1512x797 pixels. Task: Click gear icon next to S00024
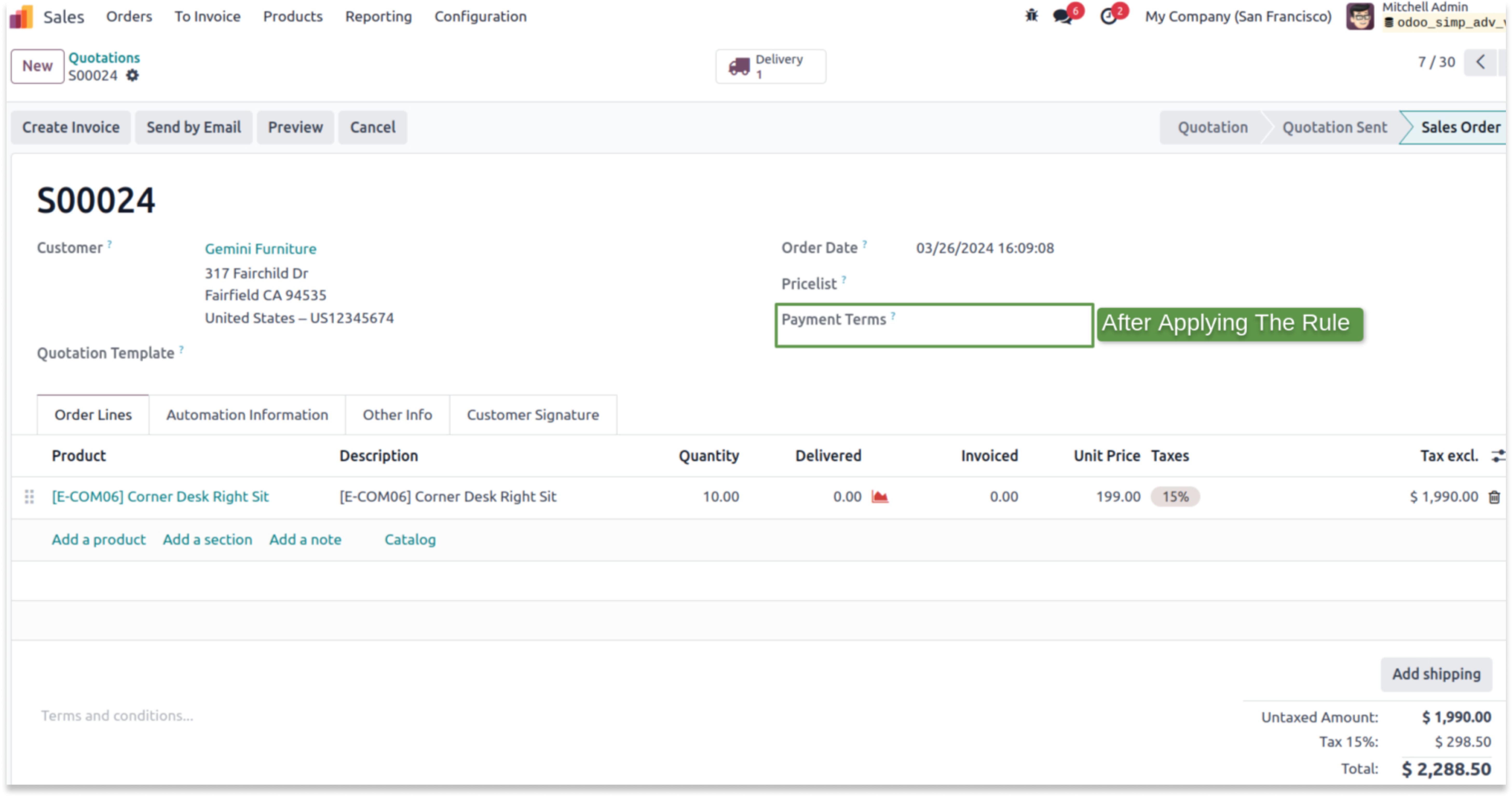tap(133, 76)
